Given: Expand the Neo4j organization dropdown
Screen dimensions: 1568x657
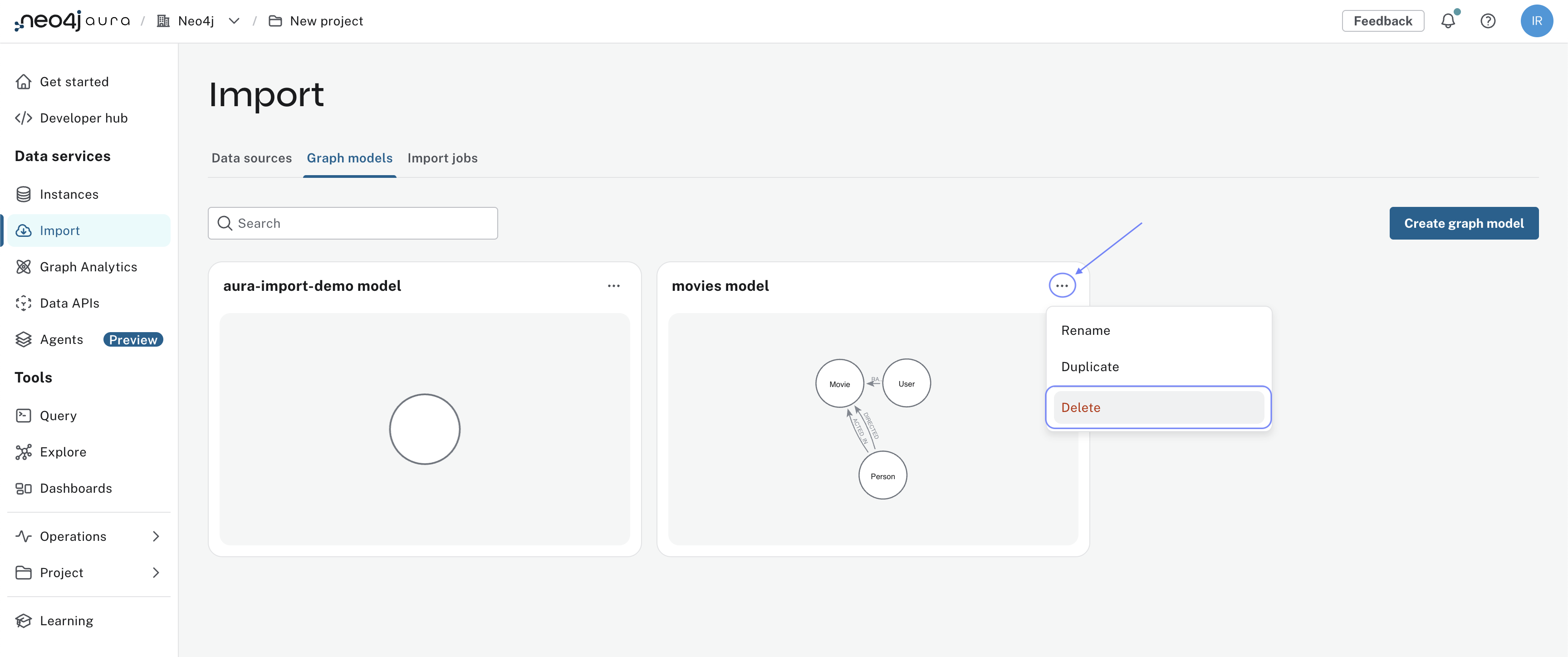Looking at the screenshot, I should coord(234,21).
